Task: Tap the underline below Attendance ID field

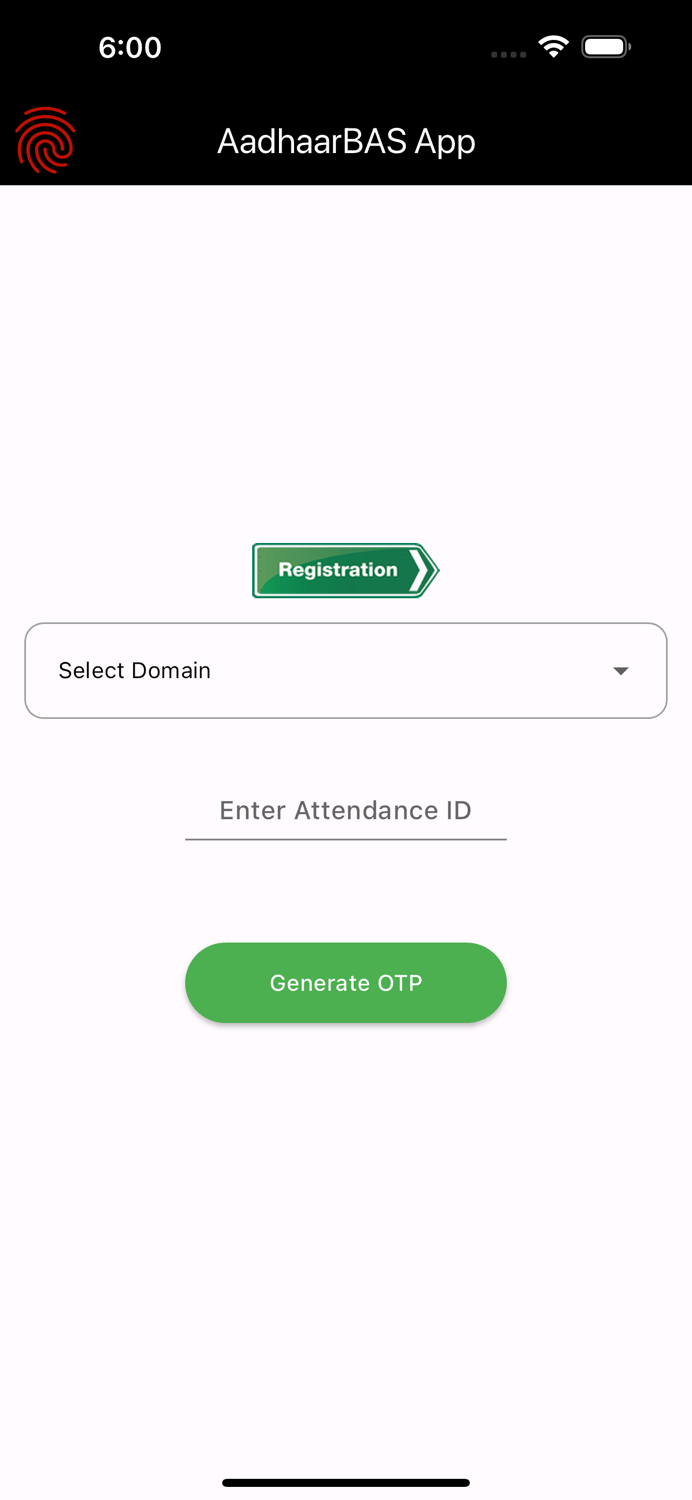Action: coord(346,840)
